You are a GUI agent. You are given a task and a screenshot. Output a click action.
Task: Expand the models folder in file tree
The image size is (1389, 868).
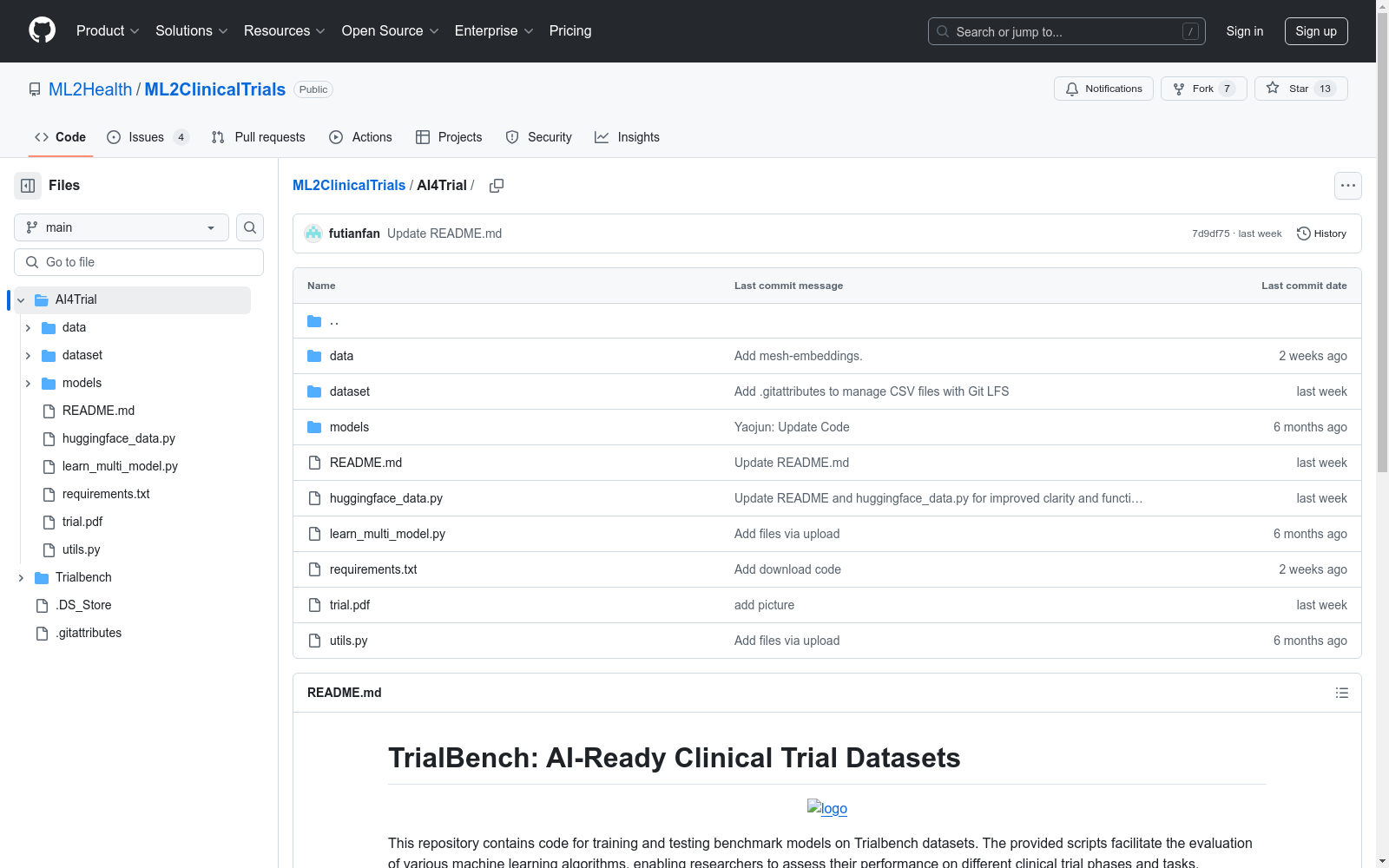[28, 384]
